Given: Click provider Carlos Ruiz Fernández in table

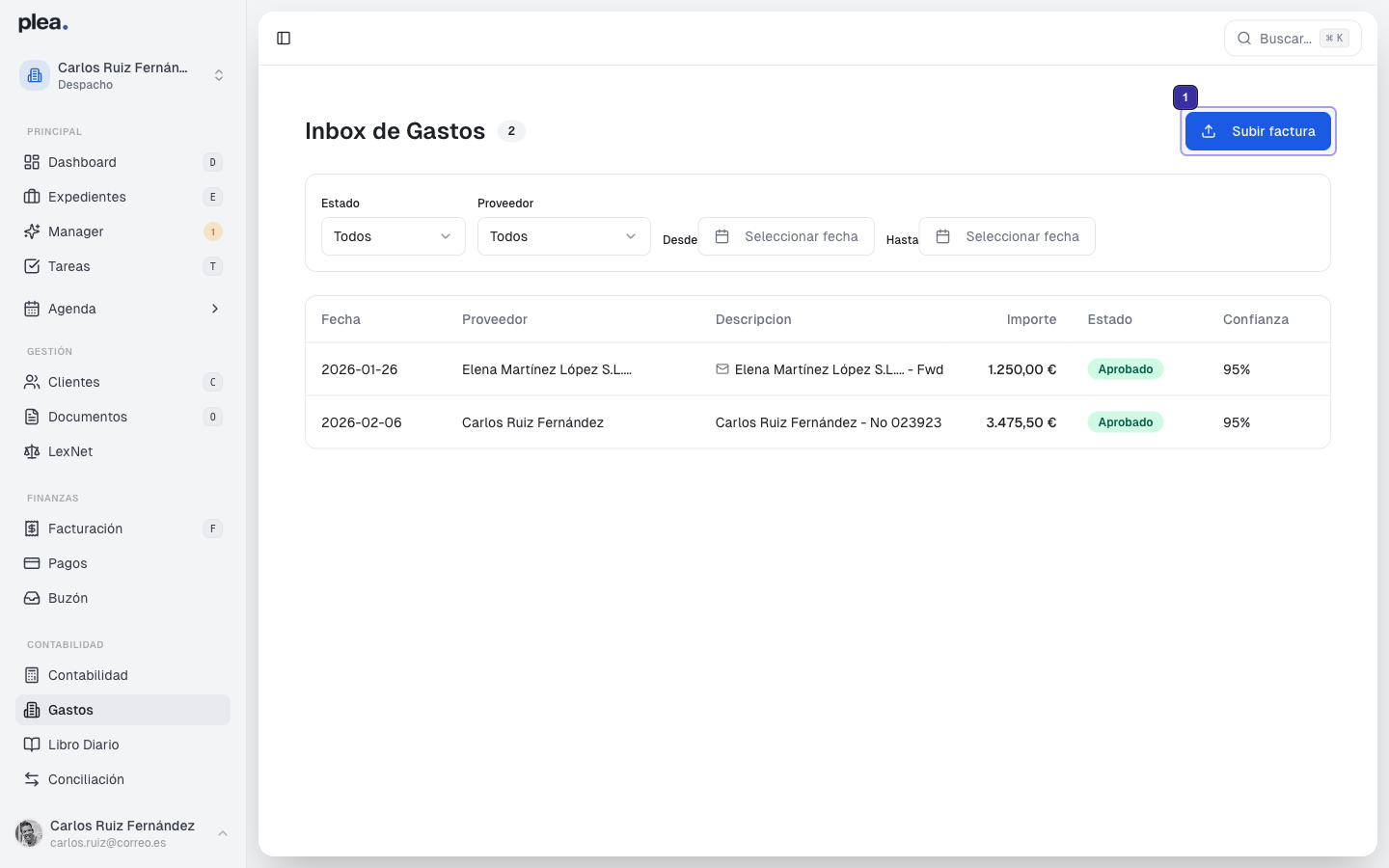Looking at the screenshot, I should click(x=532, y=422).
